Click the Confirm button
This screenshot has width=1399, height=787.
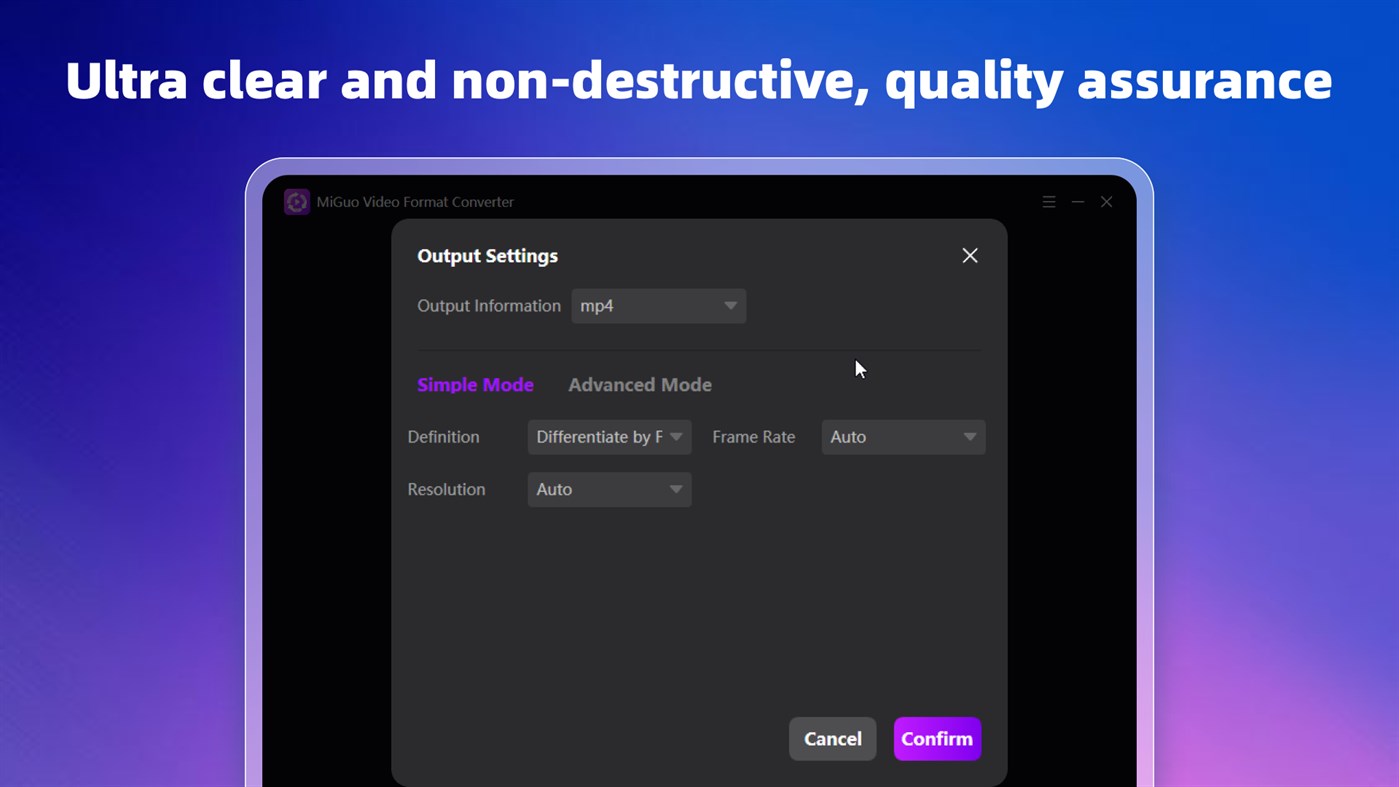coord(936,738)
